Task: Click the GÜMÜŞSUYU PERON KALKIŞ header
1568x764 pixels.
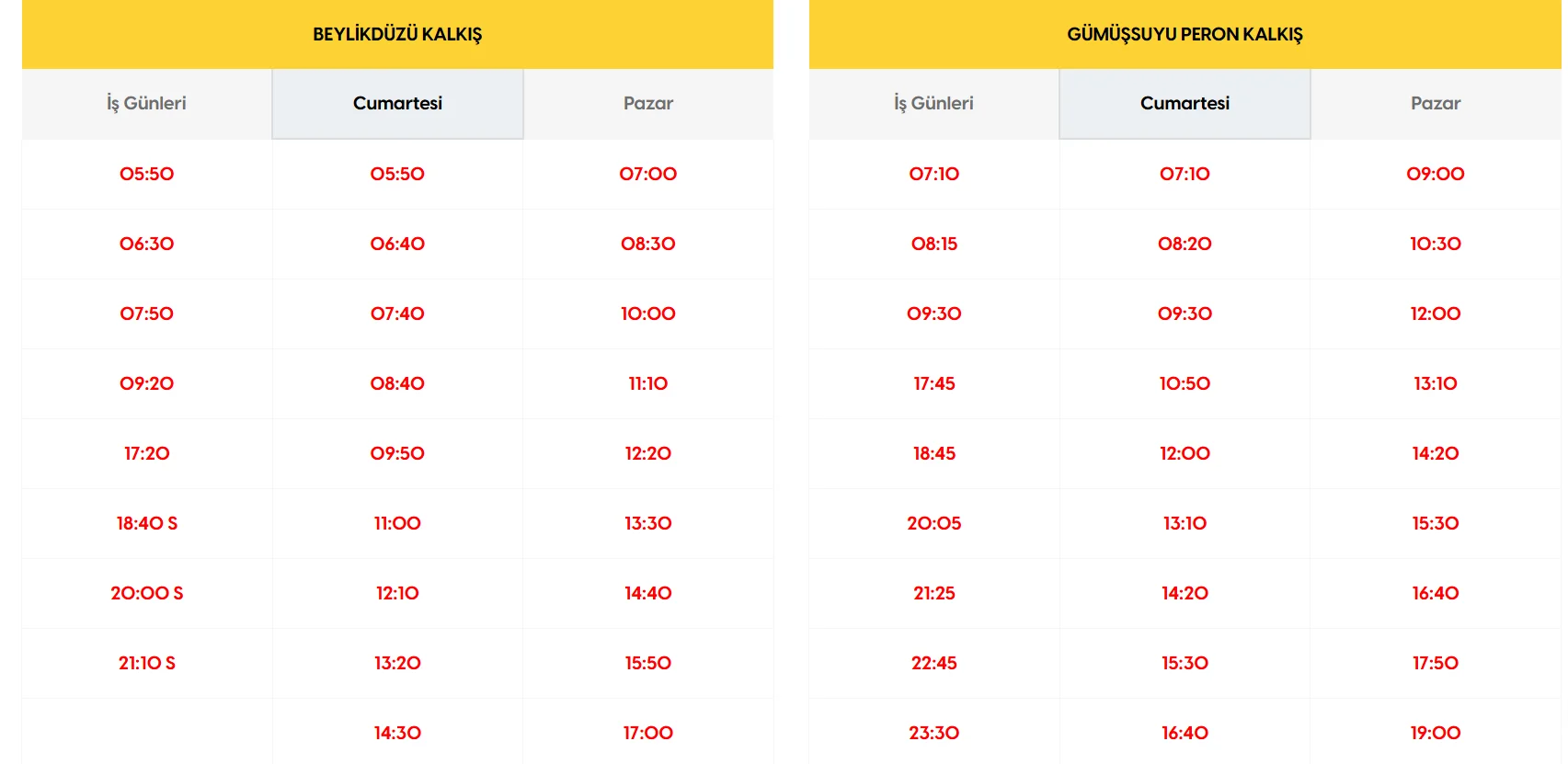Action: [x=1185, y=34]
